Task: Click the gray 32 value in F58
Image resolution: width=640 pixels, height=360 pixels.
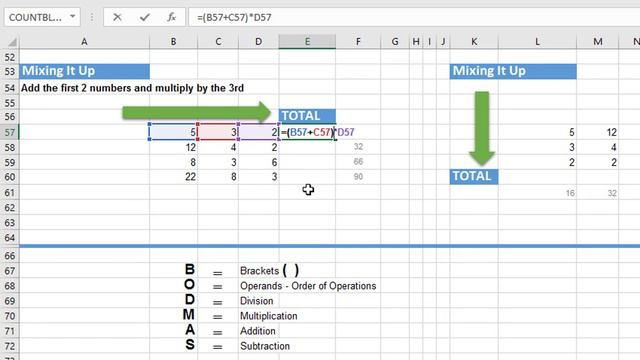Action: click(x=358, y=147)
